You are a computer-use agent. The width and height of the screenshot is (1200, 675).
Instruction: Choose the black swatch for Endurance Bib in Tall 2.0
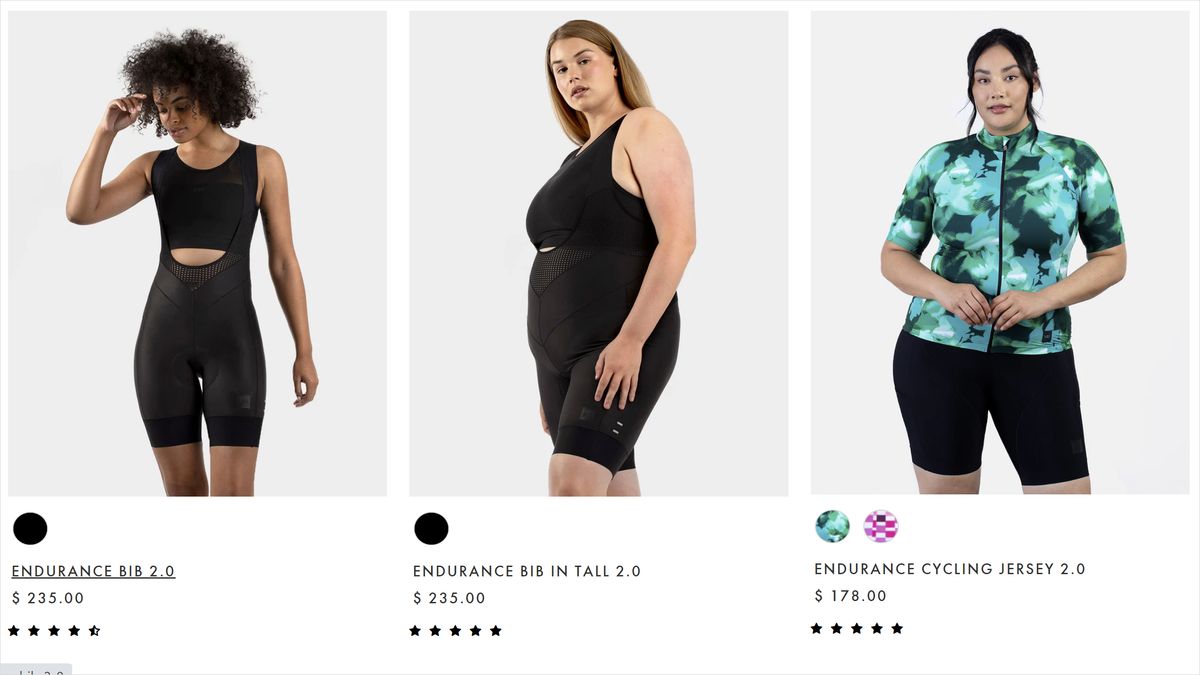coord(431,528)
